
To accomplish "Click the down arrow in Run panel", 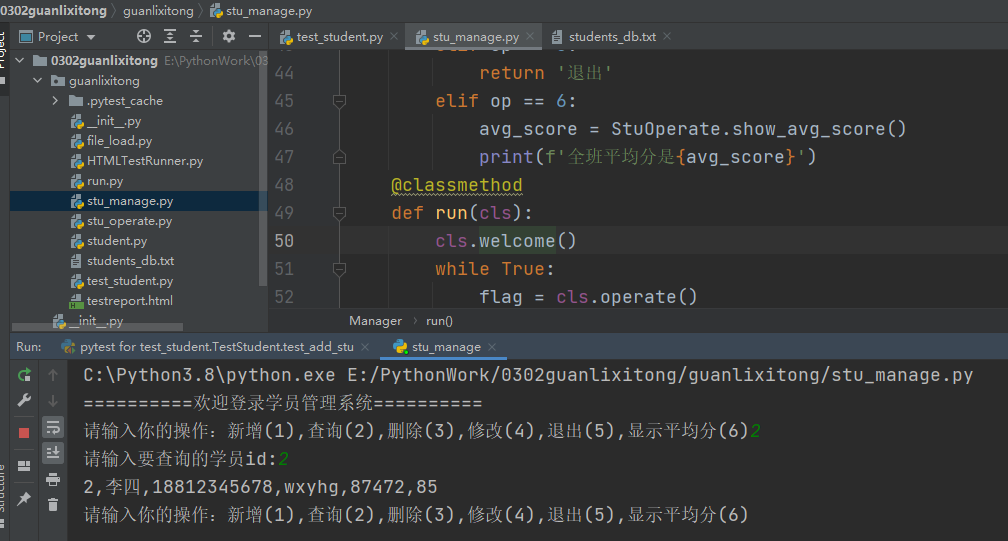I will tap(53, 401).
